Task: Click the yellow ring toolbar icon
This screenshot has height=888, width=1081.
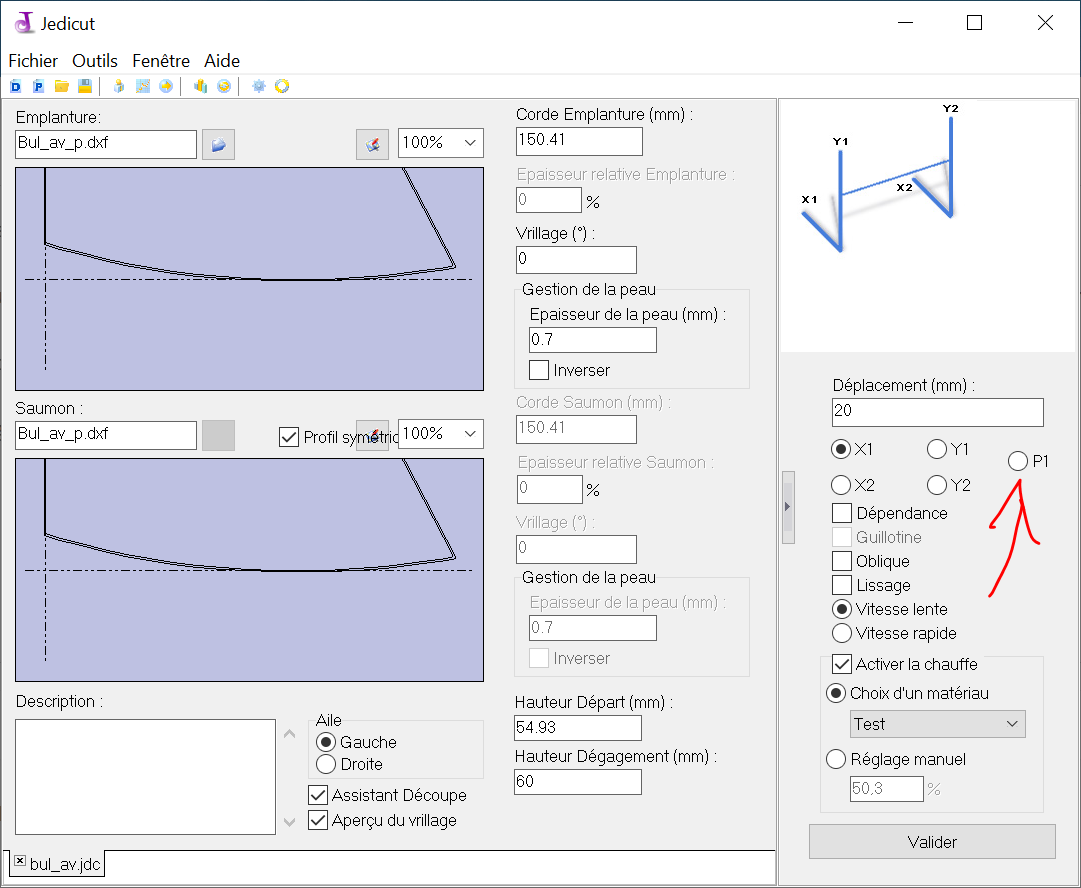Action: coord(282,87)
